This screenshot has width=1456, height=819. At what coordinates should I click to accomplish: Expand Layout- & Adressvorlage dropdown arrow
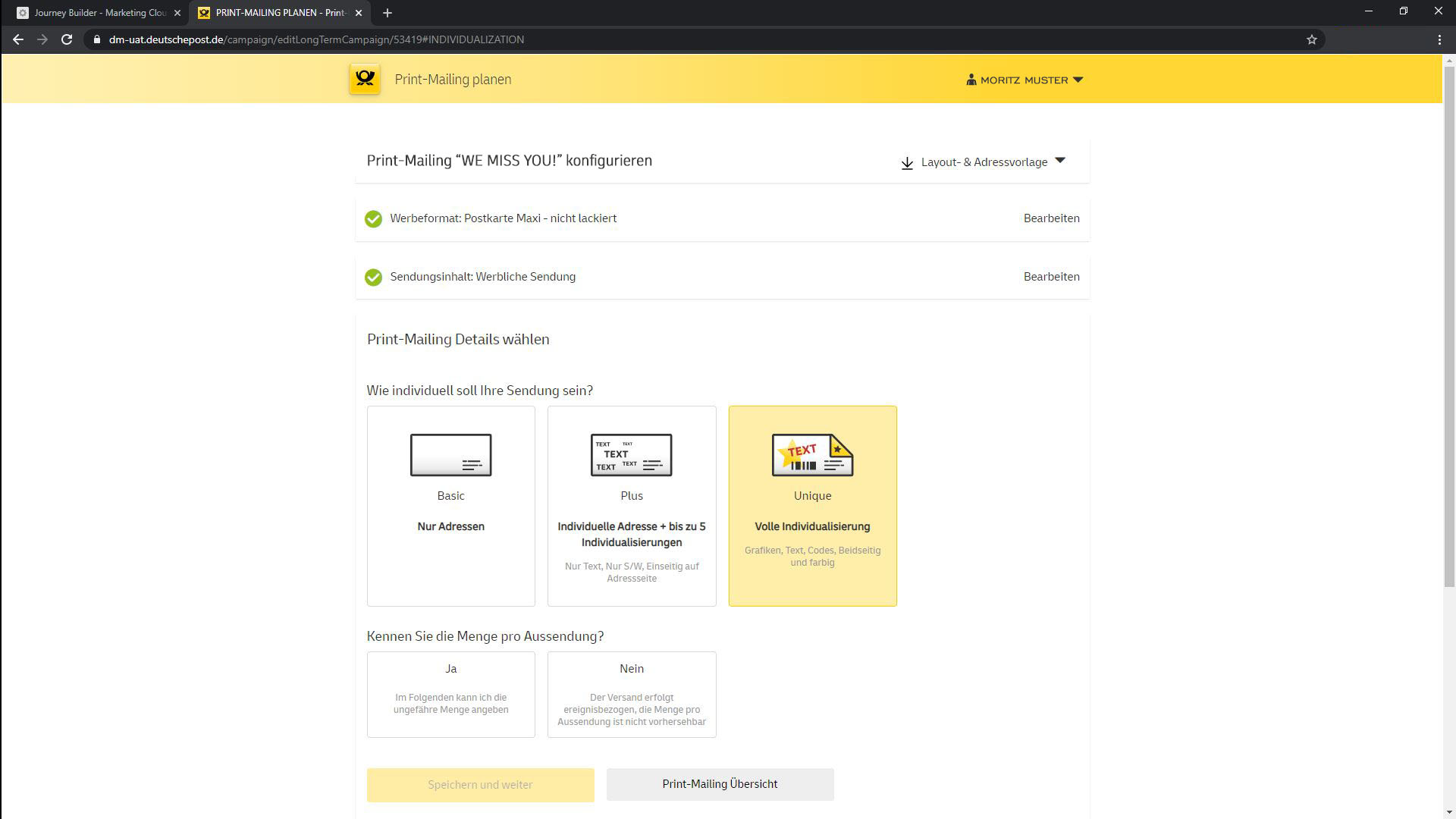[x=1060, y=161]
